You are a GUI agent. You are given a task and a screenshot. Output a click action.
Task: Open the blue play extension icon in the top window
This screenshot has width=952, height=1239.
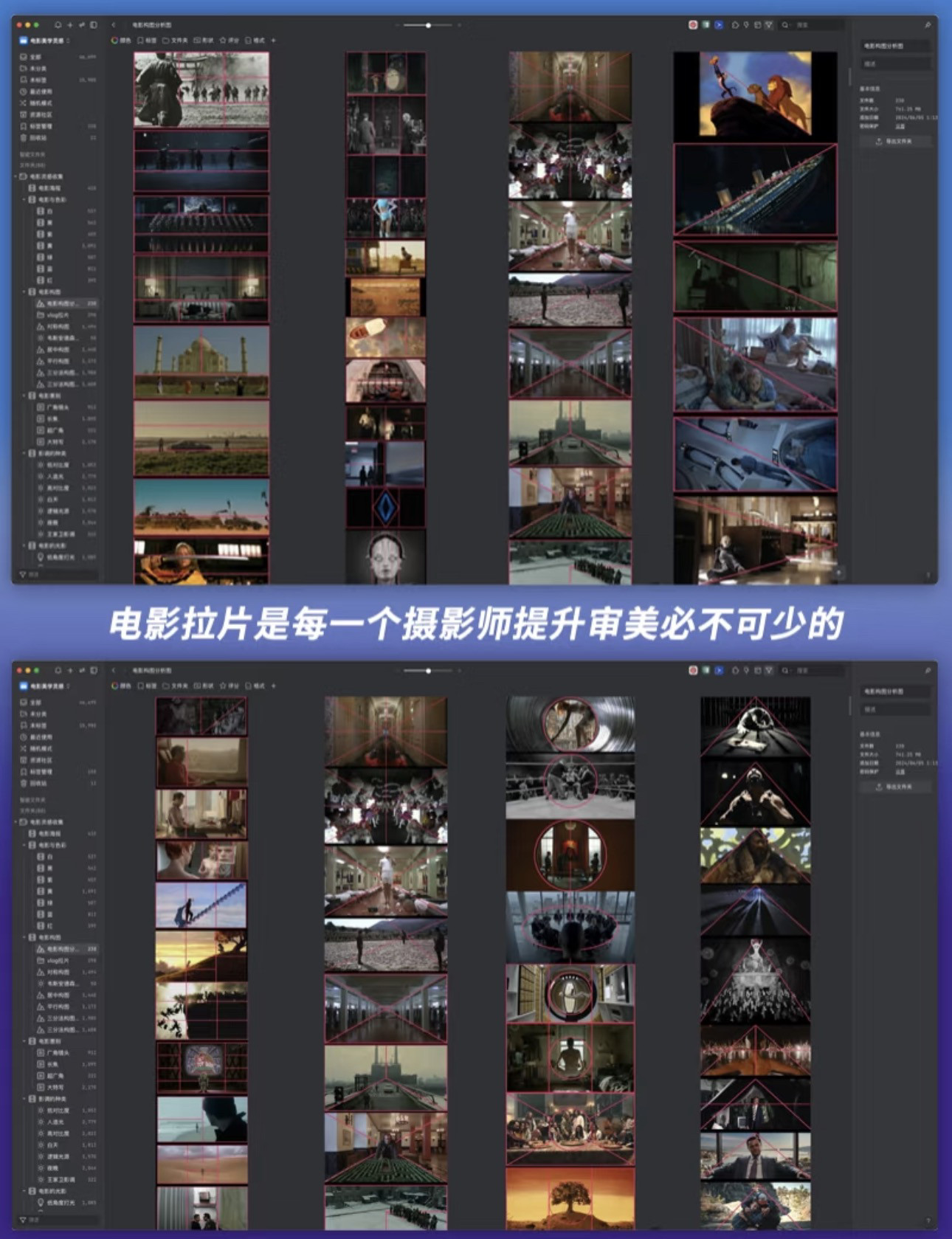point(718,25)
